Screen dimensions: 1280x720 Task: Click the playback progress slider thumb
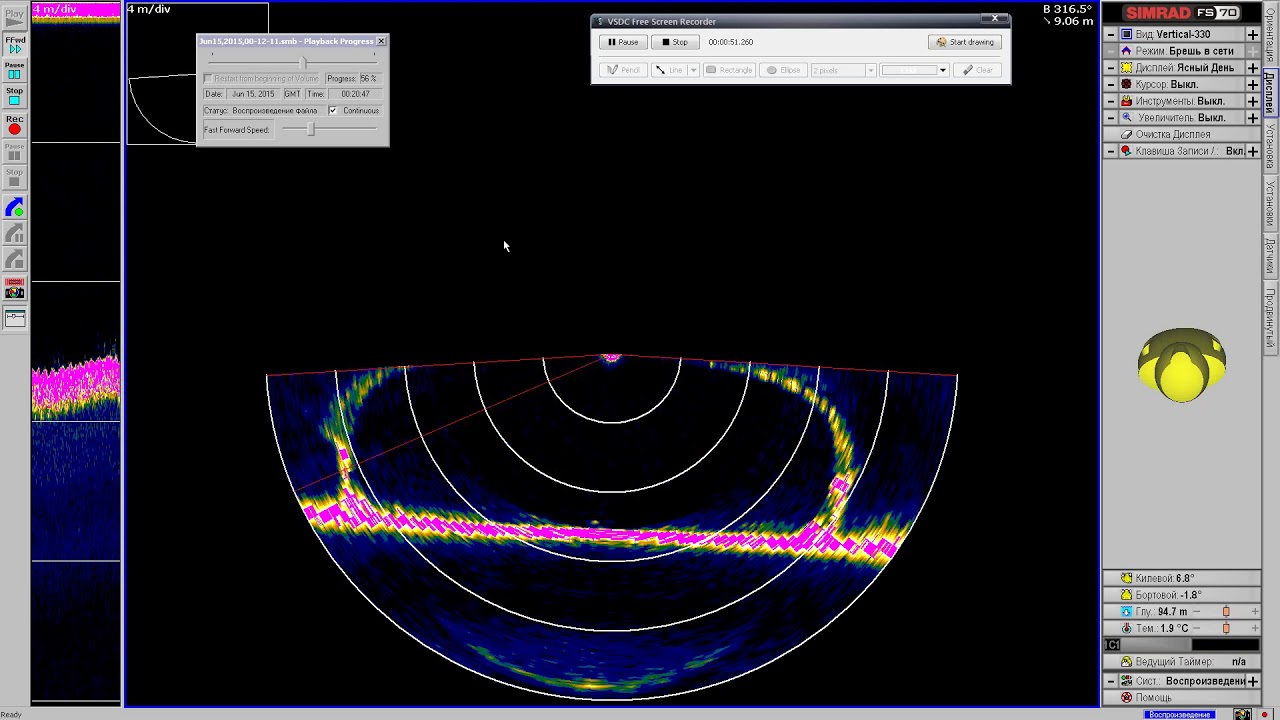304,62
